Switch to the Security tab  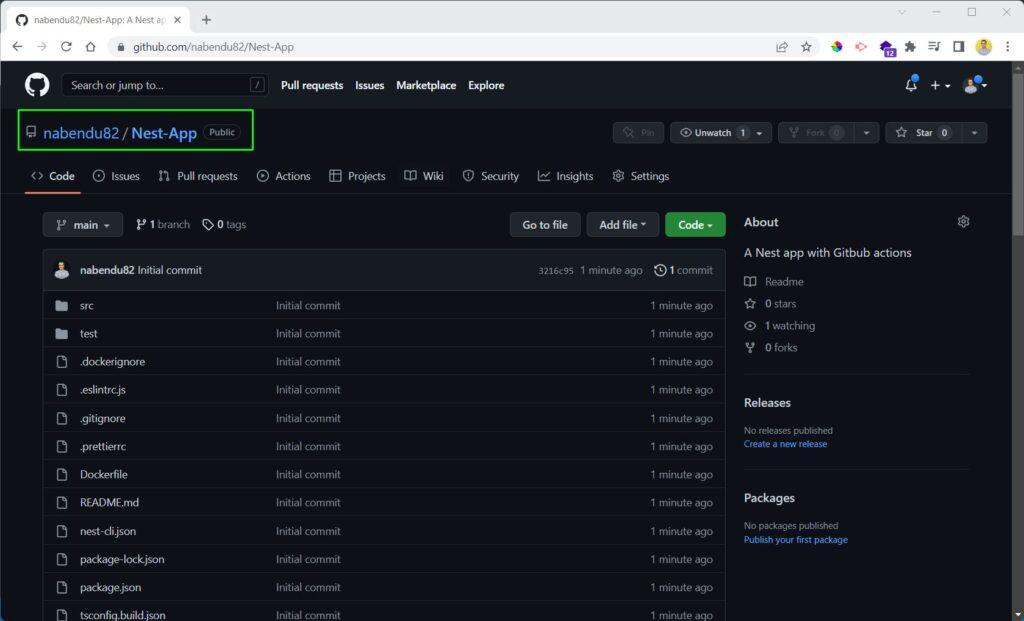(x=490, y=176)
